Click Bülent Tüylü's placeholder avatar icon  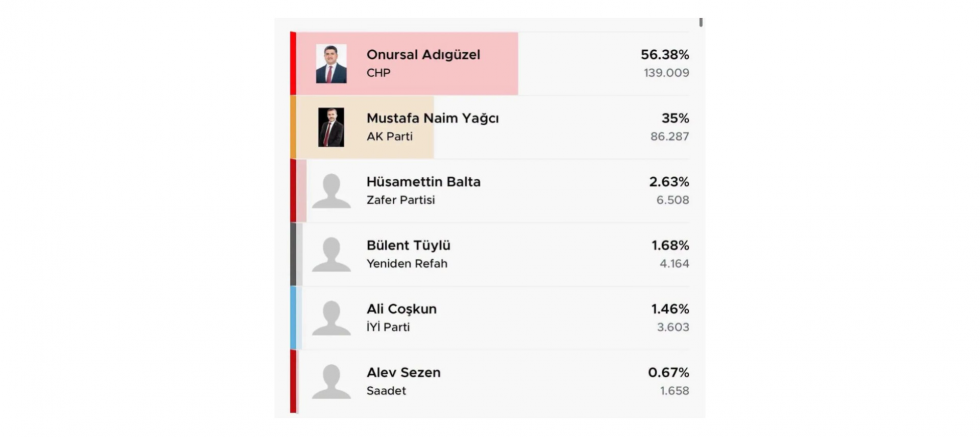[x=331, y=254]
